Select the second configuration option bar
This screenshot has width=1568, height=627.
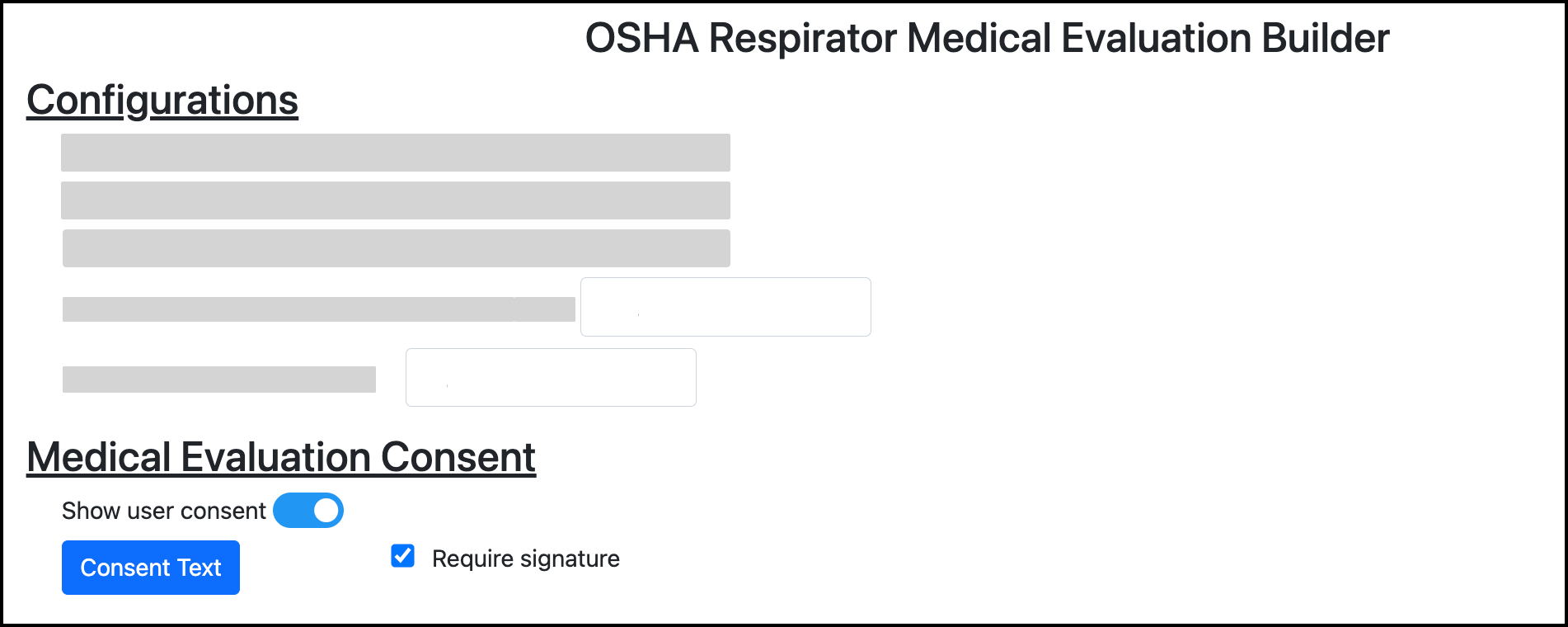(x=394, y=200)
